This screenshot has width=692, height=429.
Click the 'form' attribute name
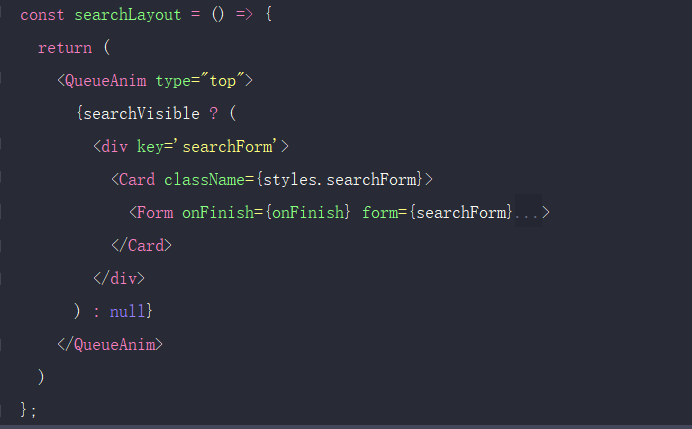(x=380, y=213)
